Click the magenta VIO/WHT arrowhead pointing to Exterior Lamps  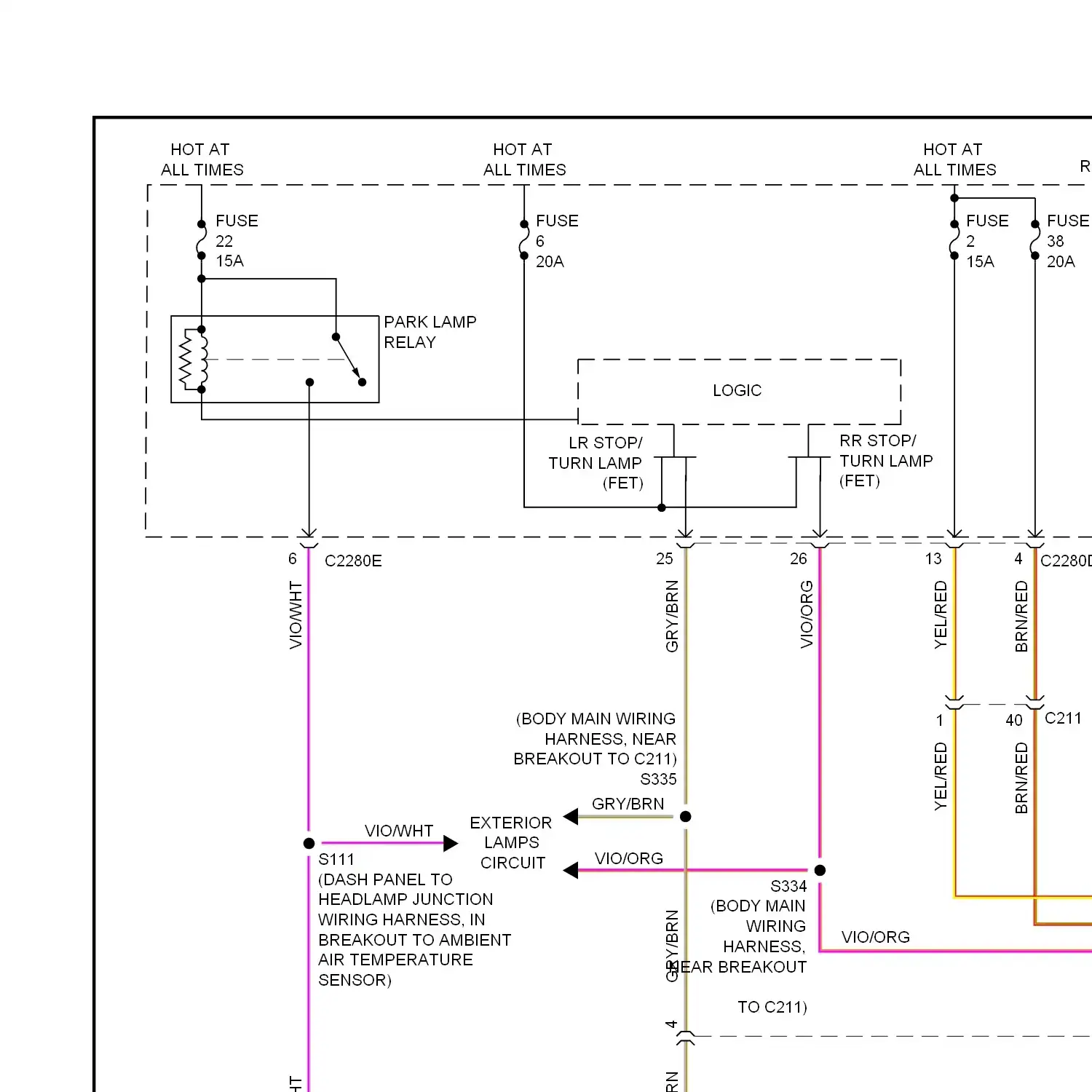click(451, 843)
